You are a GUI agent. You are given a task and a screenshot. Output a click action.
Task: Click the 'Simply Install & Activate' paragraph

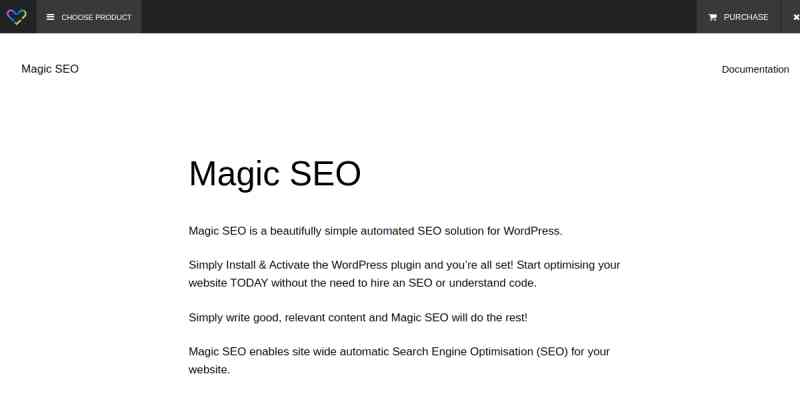coord(404,274)
